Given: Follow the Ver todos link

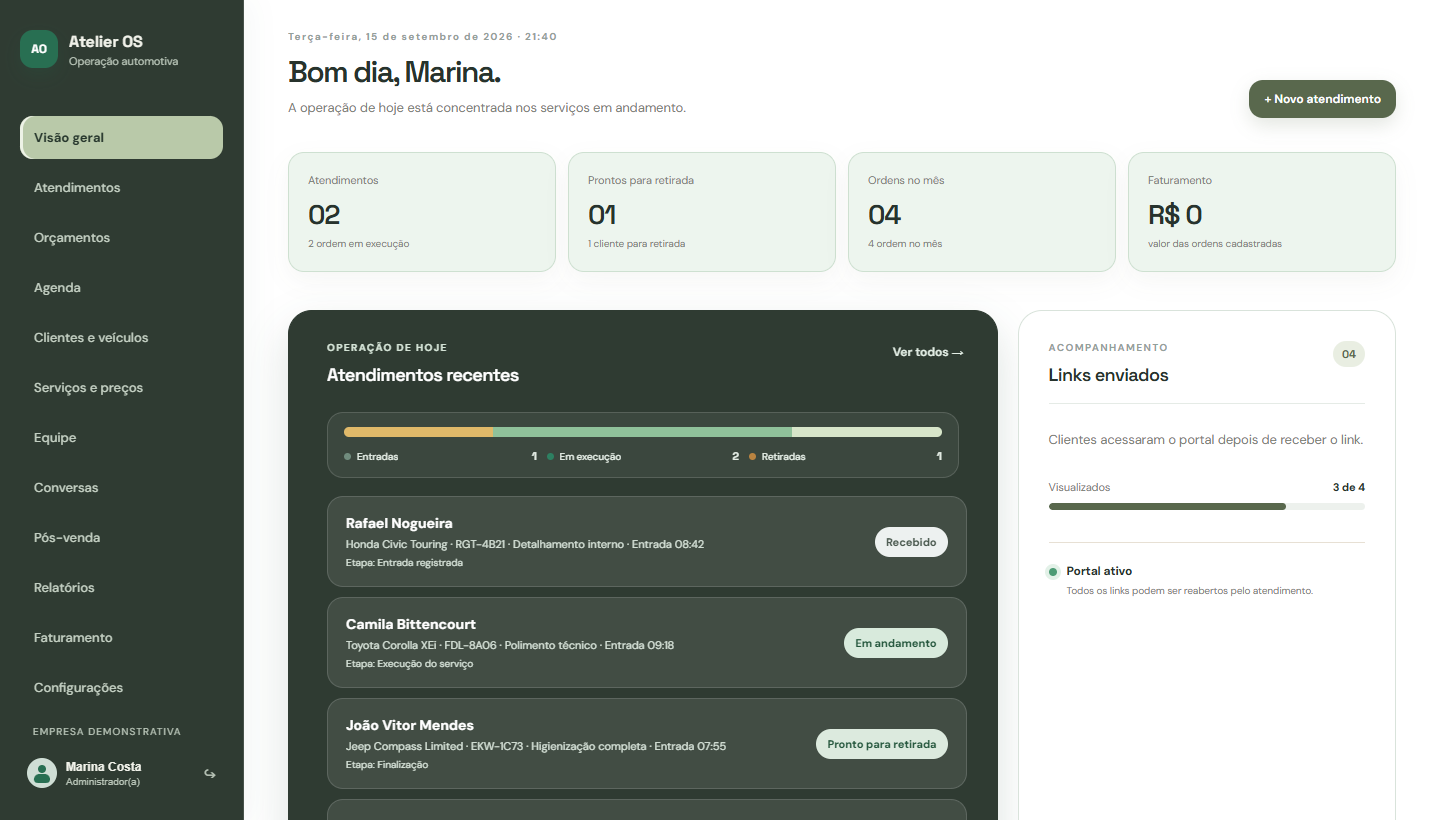Looking at the screenshot, I should [928, 352].
